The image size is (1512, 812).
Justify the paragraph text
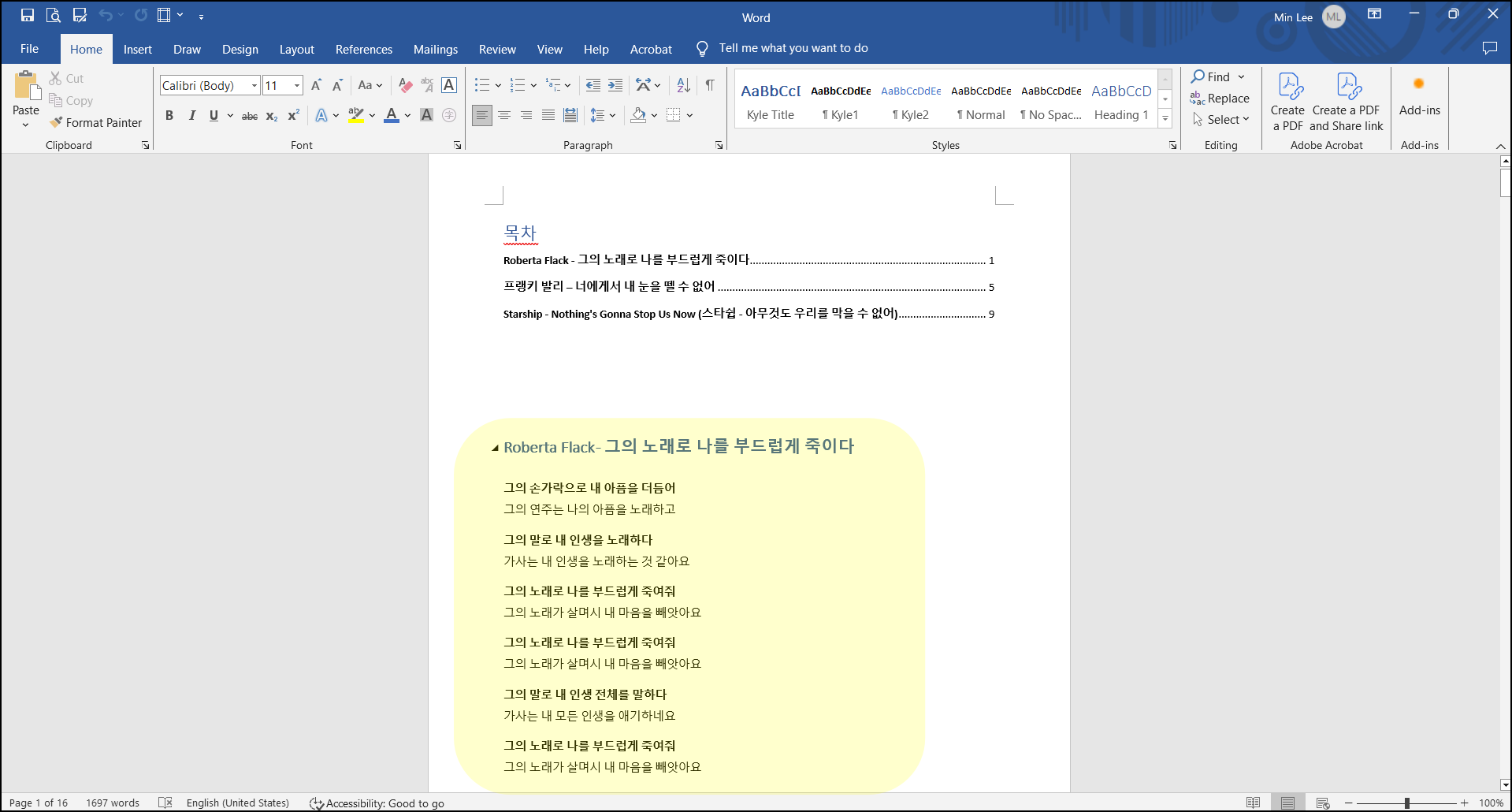[x=548, y=115]
